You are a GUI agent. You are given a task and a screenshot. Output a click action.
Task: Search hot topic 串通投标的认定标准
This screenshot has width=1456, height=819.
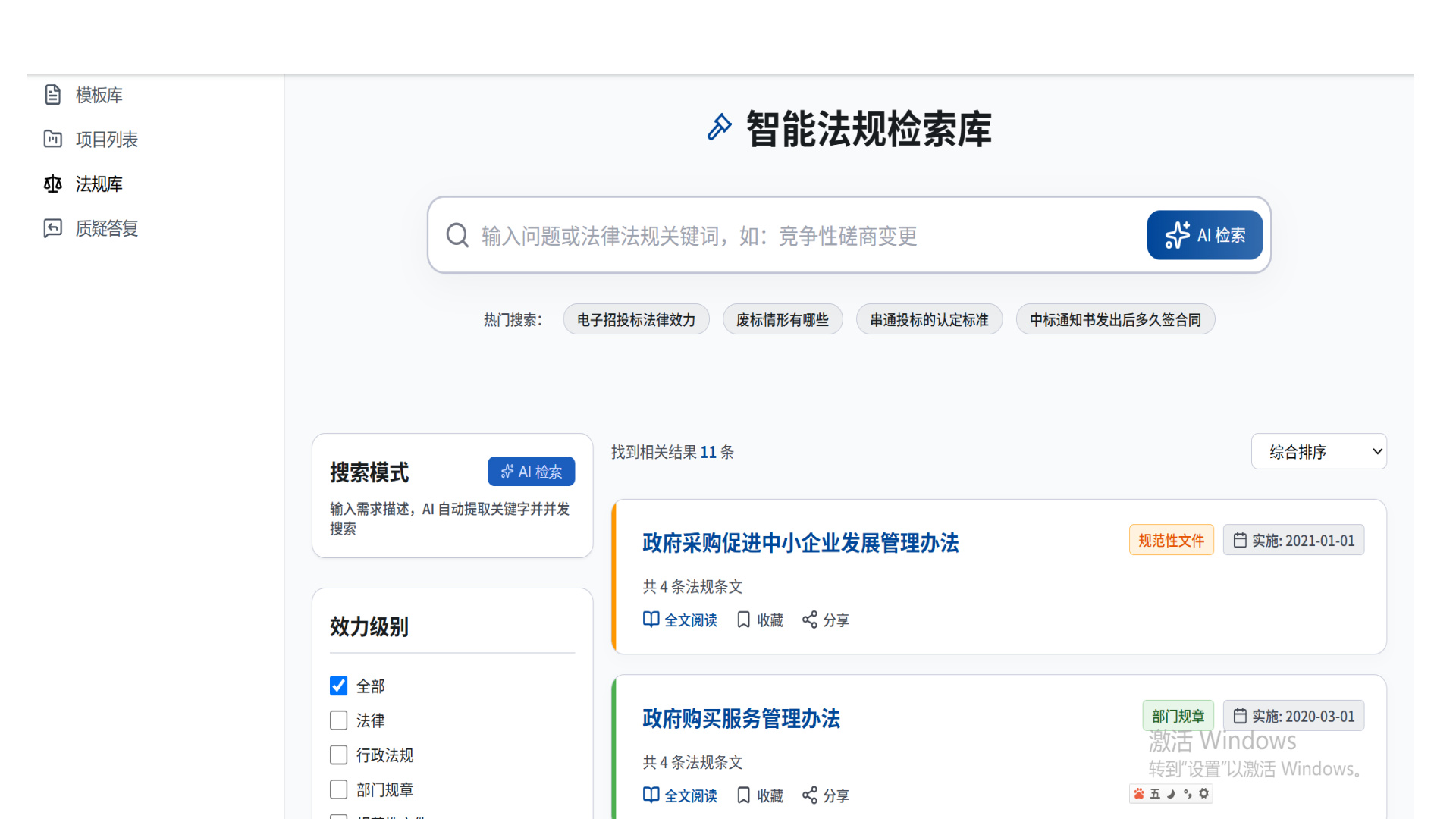pyautogui.click(x=929, y=319)
